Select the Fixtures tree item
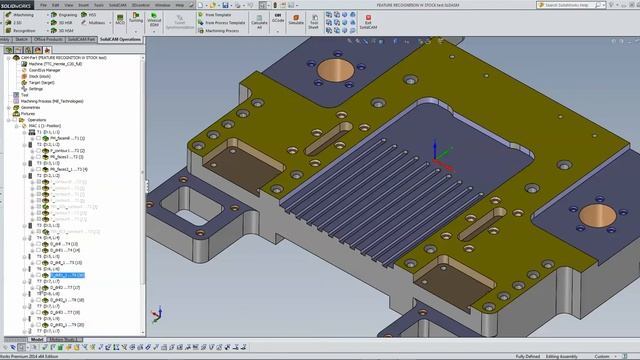640x360 pixels. (x=24, y=114)
